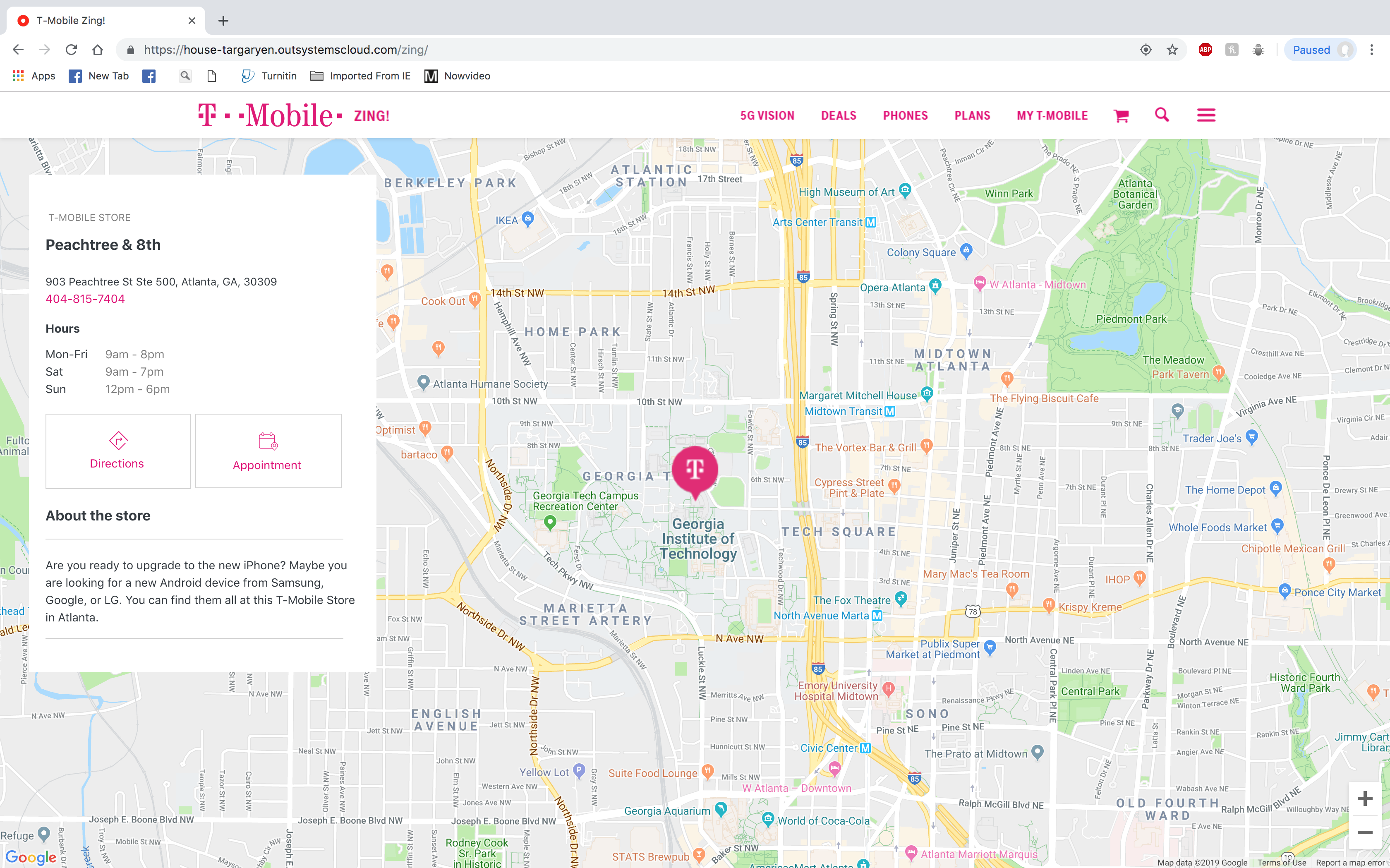The height and width of the screenshot is (868, 1390).
Task: Click the magenta search magnifier icon
Action: click(x=1162, y=115)
